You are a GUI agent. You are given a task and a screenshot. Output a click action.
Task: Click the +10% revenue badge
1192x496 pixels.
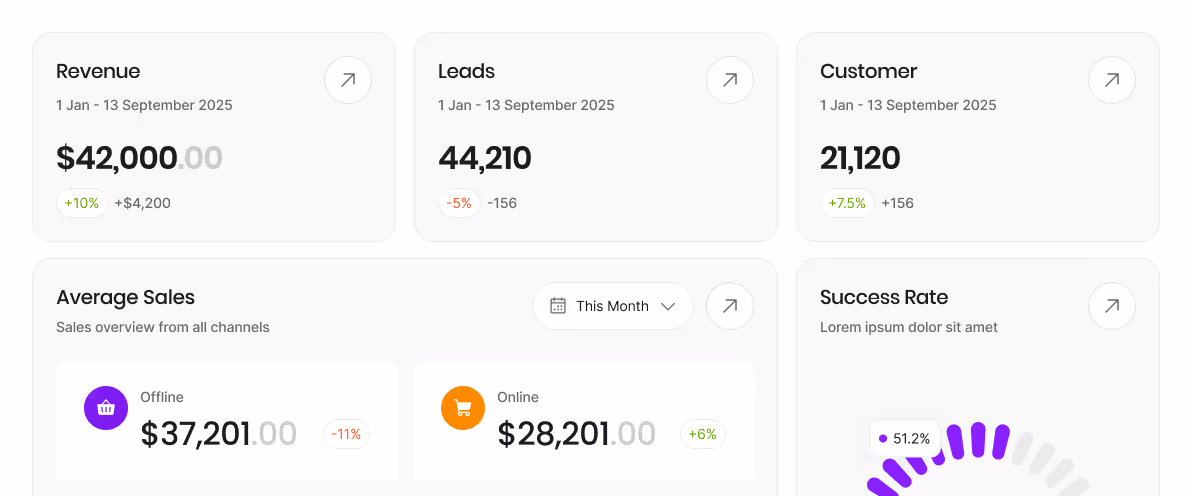[x=82, y=203]
